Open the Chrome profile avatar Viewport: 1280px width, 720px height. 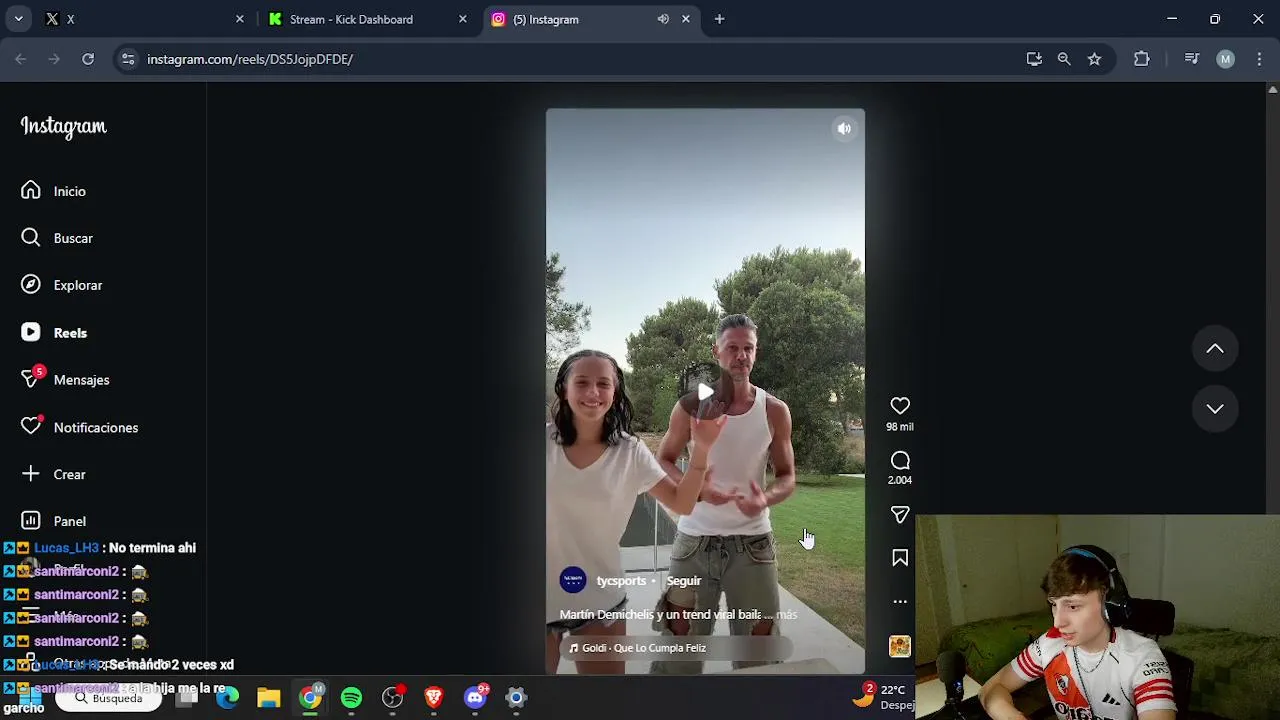(x=1225, y=59)
